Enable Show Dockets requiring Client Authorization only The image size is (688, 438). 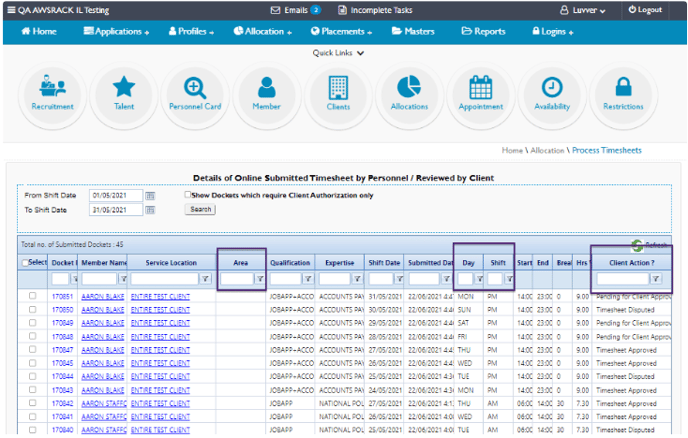[188, 194]
